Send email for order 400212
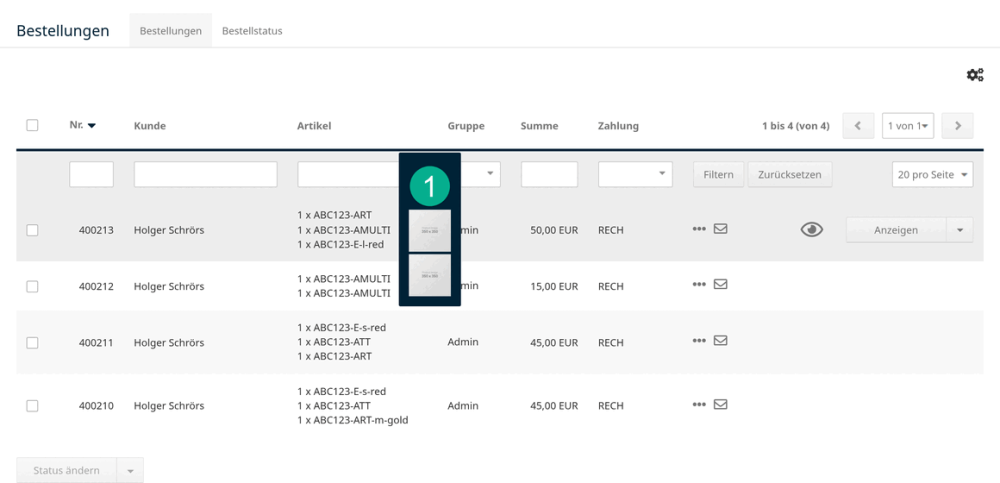 tap(720, 285)
